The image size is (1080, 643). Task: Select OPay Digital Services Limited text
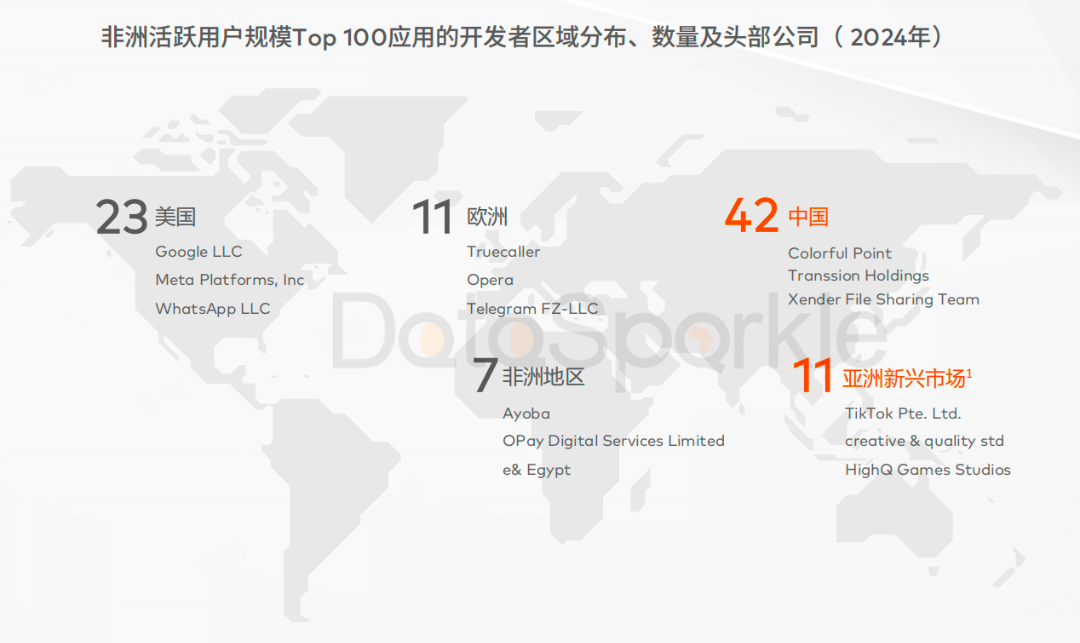[613, 441]
